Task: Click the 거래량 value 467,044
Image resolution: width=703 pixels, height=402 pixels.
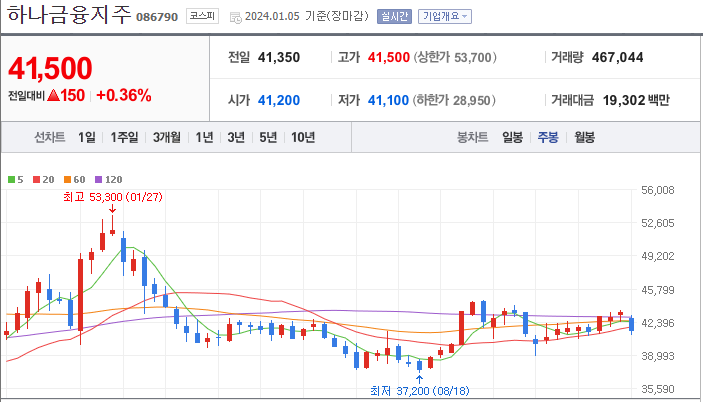Action: tap(617, 57)
